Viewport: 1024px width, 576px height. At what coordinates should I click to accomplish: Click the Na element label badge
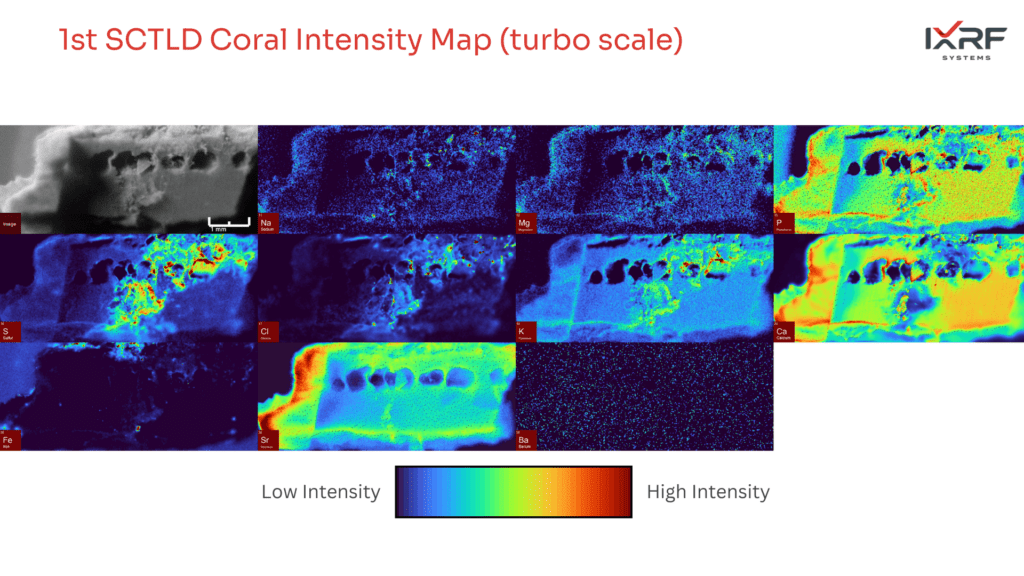pos(268,223)
